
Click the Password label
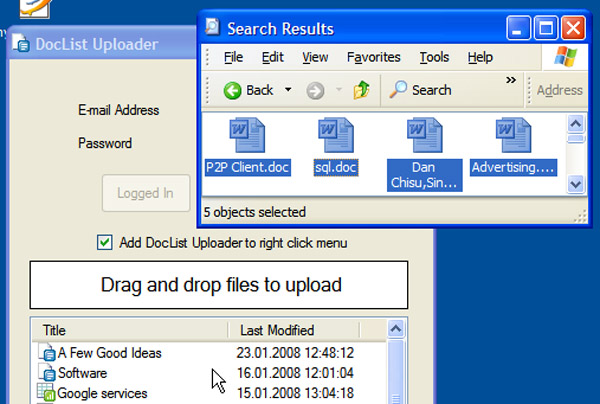pyautogui.click(x=105, y=143)
